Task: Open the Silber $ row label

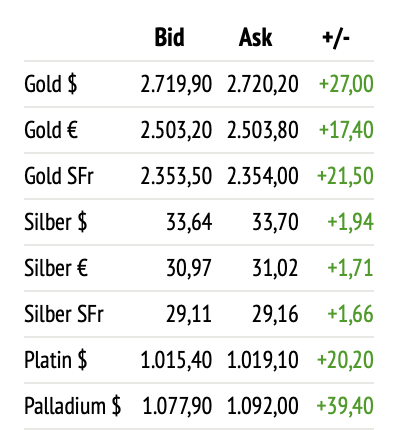Action: (x=56, y=222)
